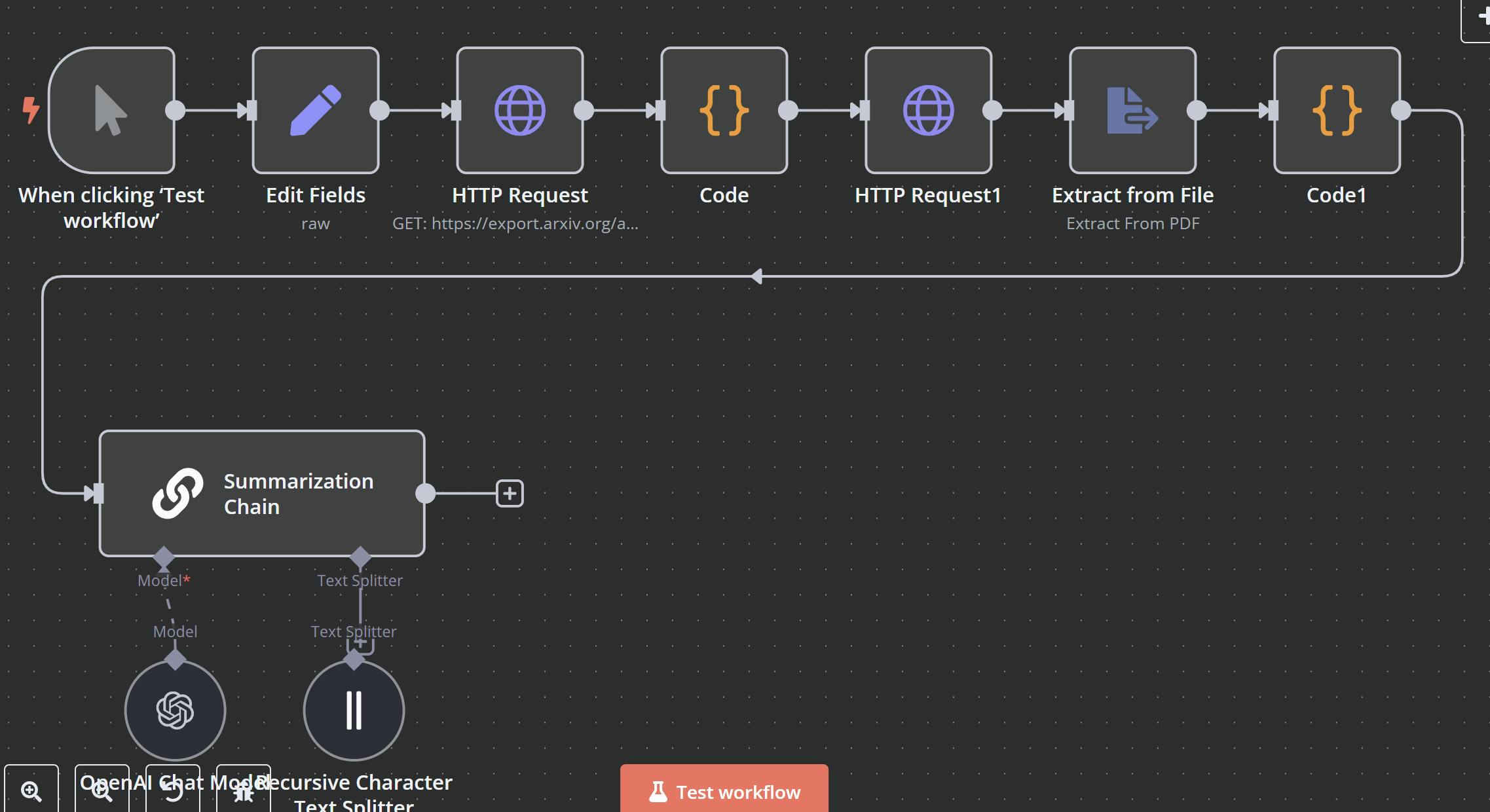The image size is (1490, 812).
Task: Click the output connector of HTTP Request1
Action: (992, 111)
